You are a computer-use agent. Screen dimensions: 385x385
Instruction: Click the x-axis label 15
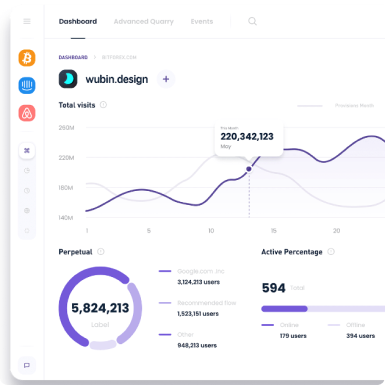pyautogui.click(x=273, y=231)
